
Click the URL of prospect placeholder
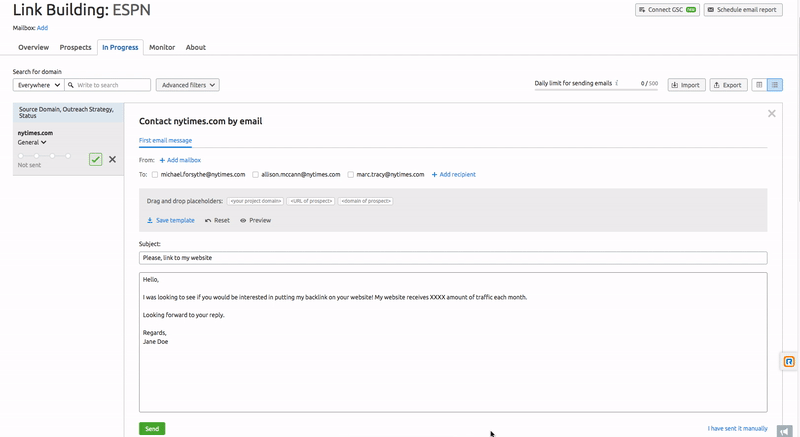pos(311,201)
